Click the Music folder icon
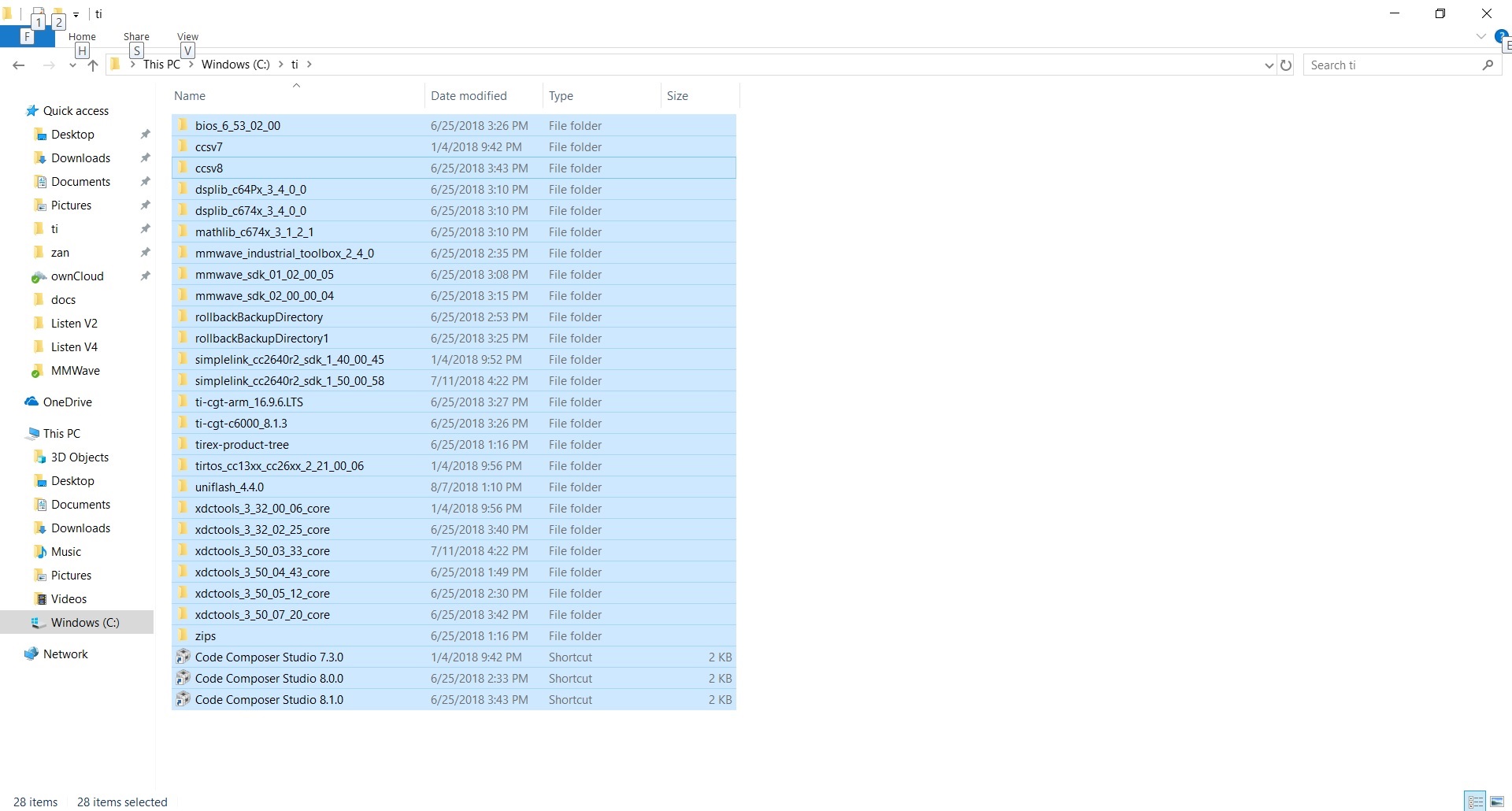This screenshot has height=811, width=1512. [x=40, y=552]
